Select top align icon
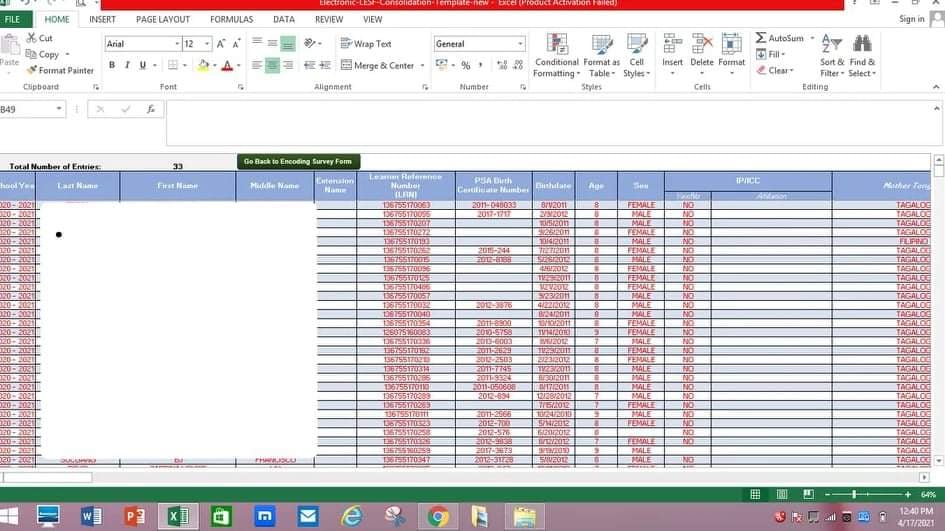Viewport: 945px width, 531px height. (x=257, y=43)
